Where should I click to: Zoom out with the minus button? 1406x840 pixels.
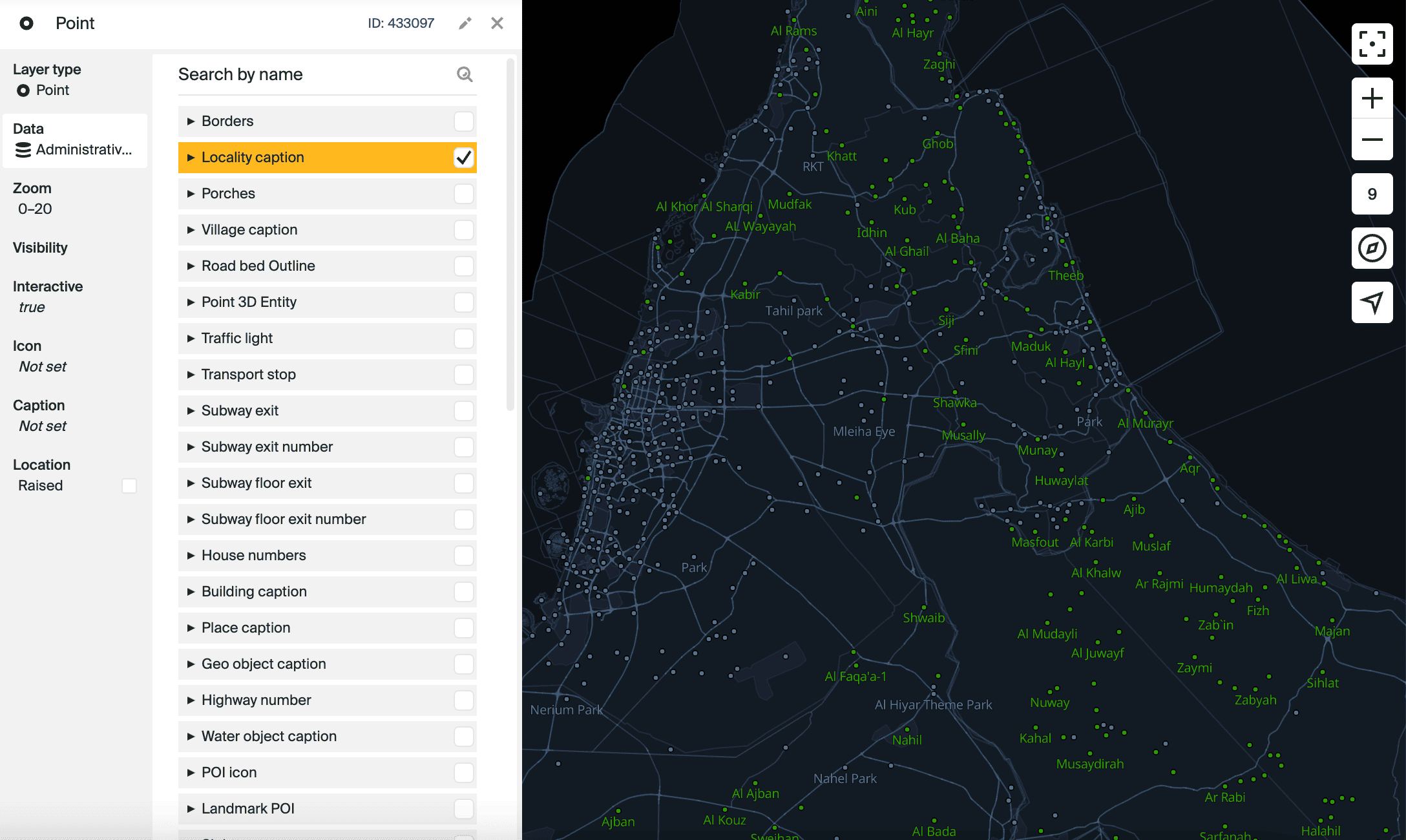1372,140
